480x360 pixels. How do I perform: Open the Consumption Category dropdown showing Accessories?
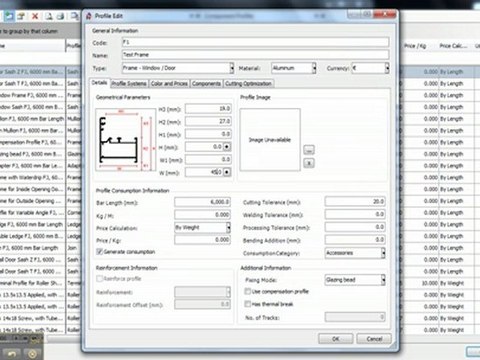pyautogui.click(x=355, y=253)
